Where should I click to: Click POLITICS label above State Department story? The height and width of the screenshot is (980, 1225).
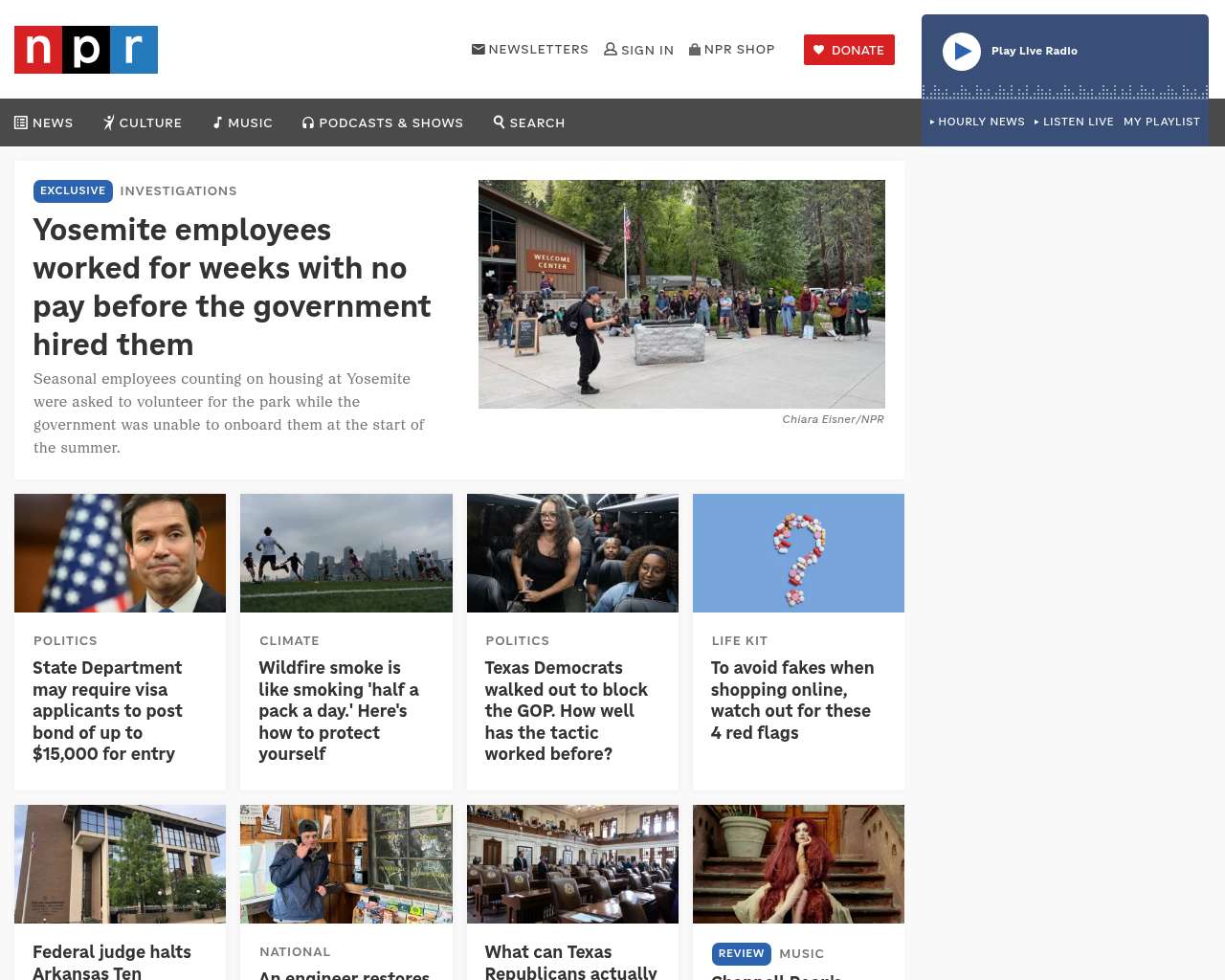coord(65,641)
